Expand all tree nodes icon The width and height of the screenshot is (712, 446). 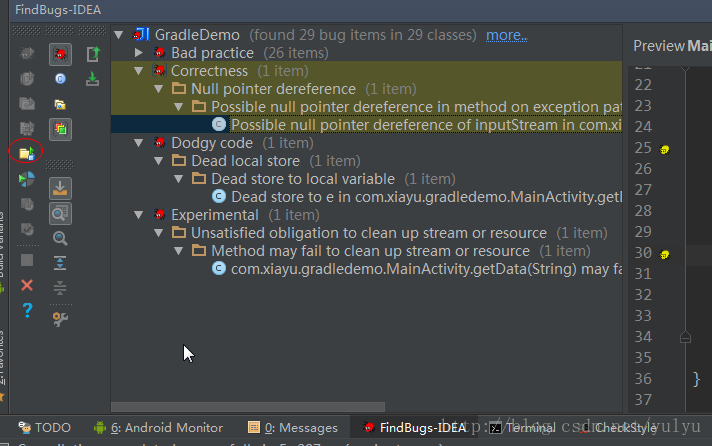point(60,263)
